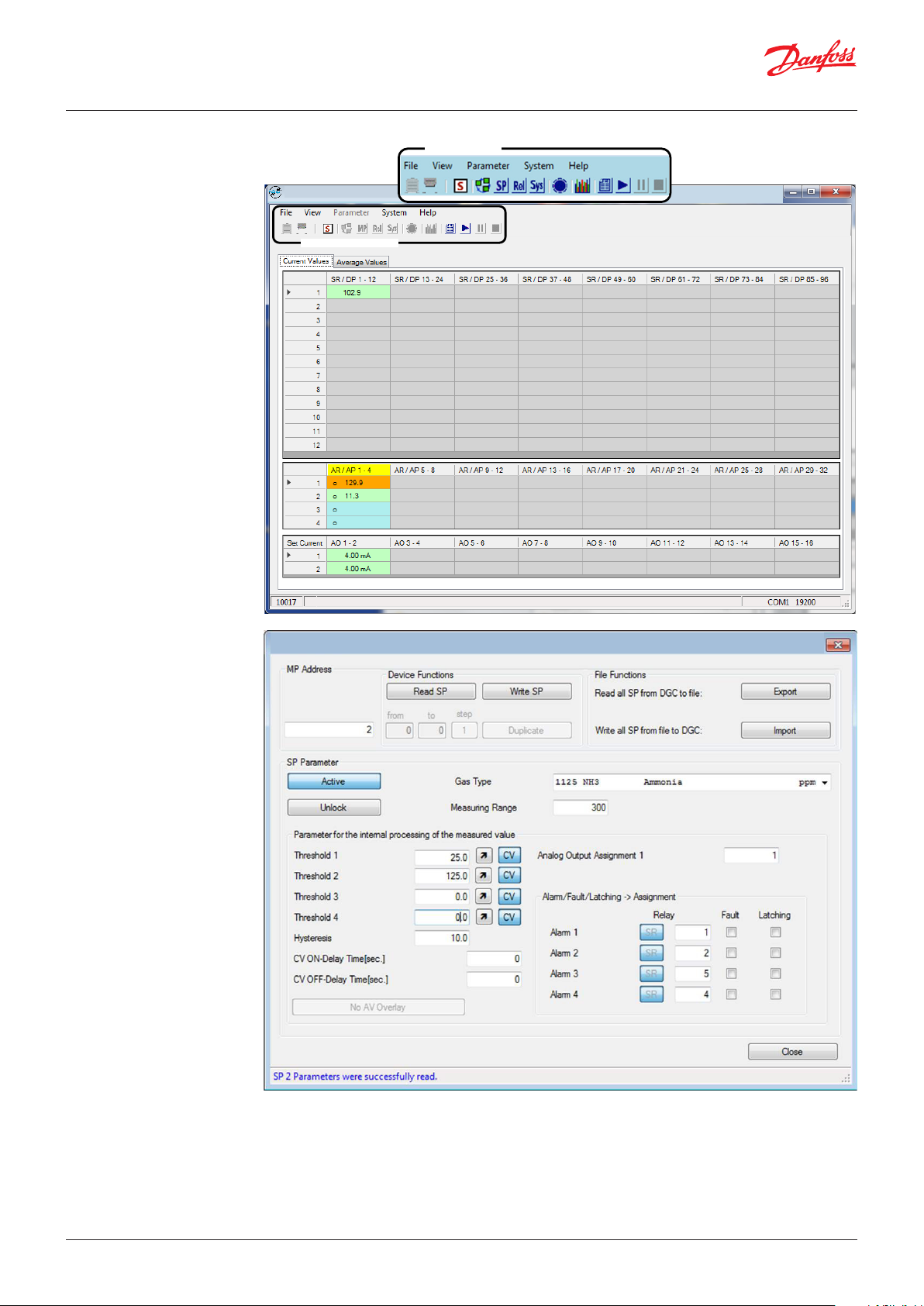
Task: Click the Alarm 3 relay number field
Action: (693, 973)
